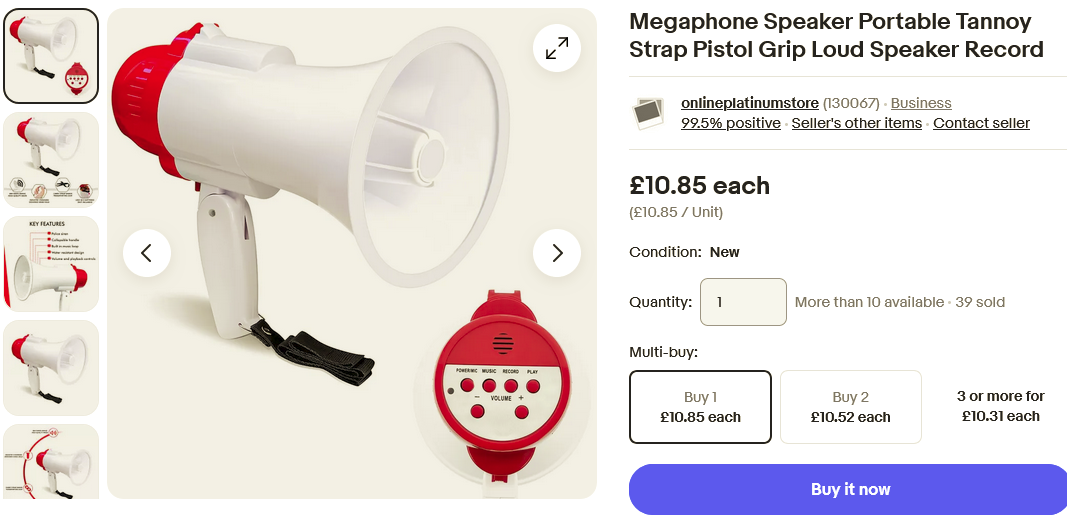Click the Quantity input field
The image size is (1067, 518).
tap(743, 302)
